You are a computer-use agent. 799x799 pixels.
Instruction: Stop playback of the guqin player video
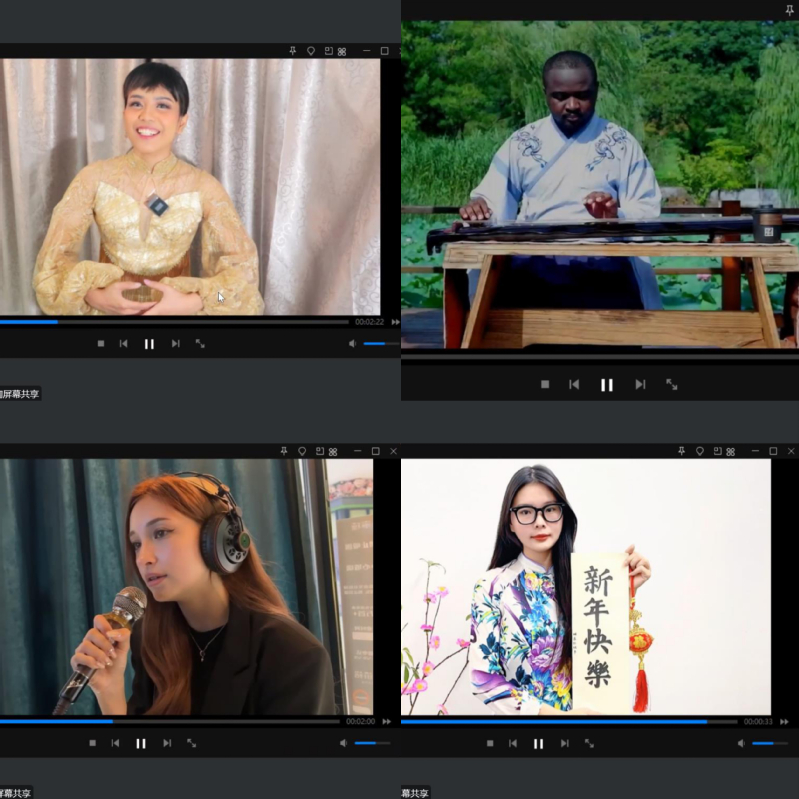point(545,385)
